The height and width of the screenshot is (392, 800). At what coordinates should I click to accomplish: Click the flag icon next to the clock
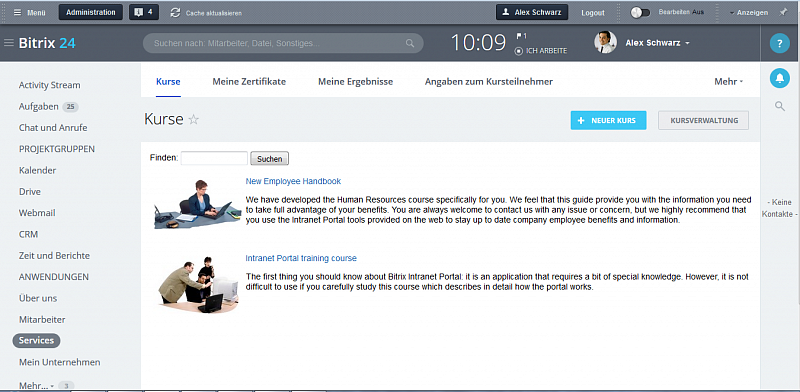519,36
